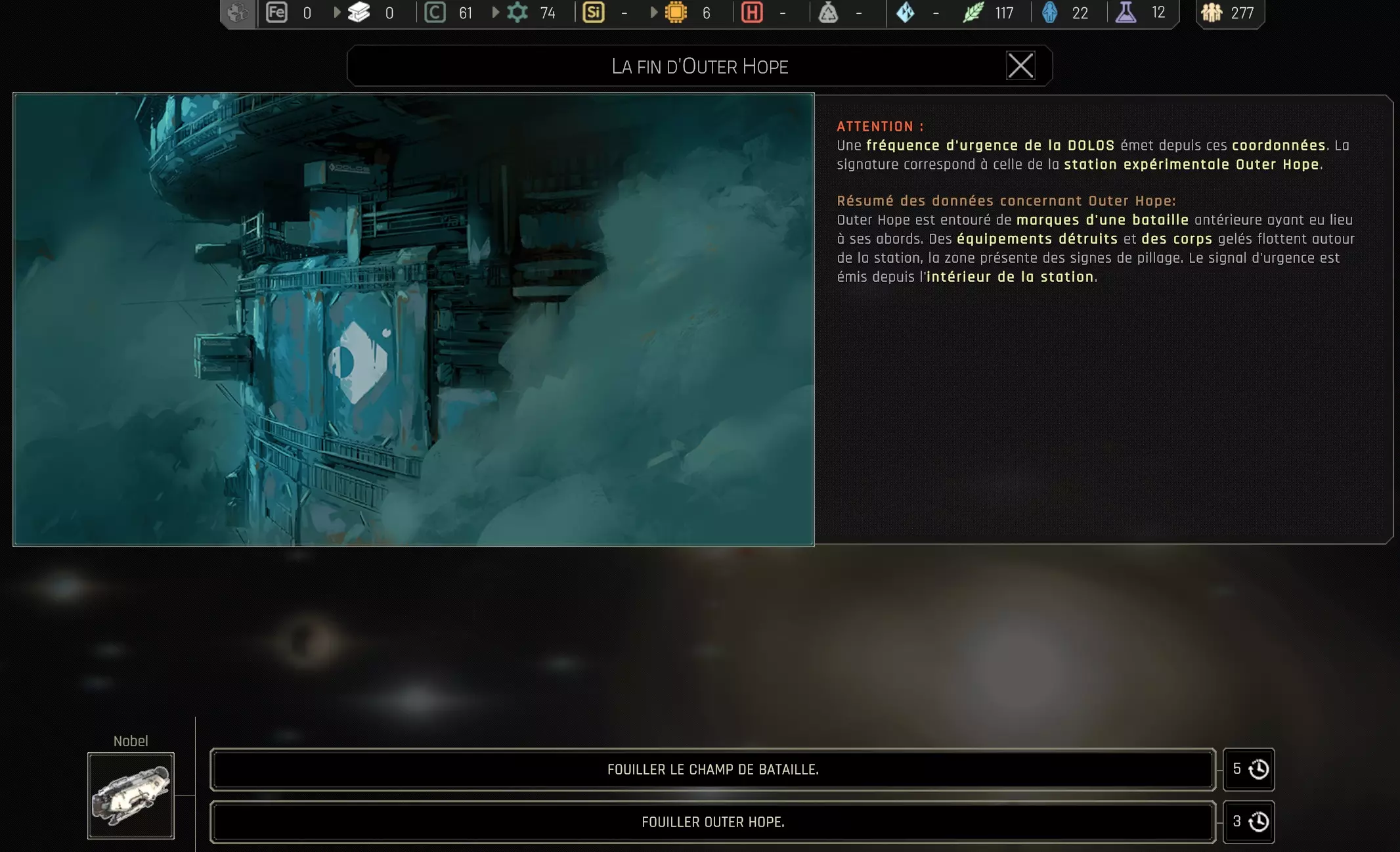Open the cubes menu at resource bar start

(237, 12)
